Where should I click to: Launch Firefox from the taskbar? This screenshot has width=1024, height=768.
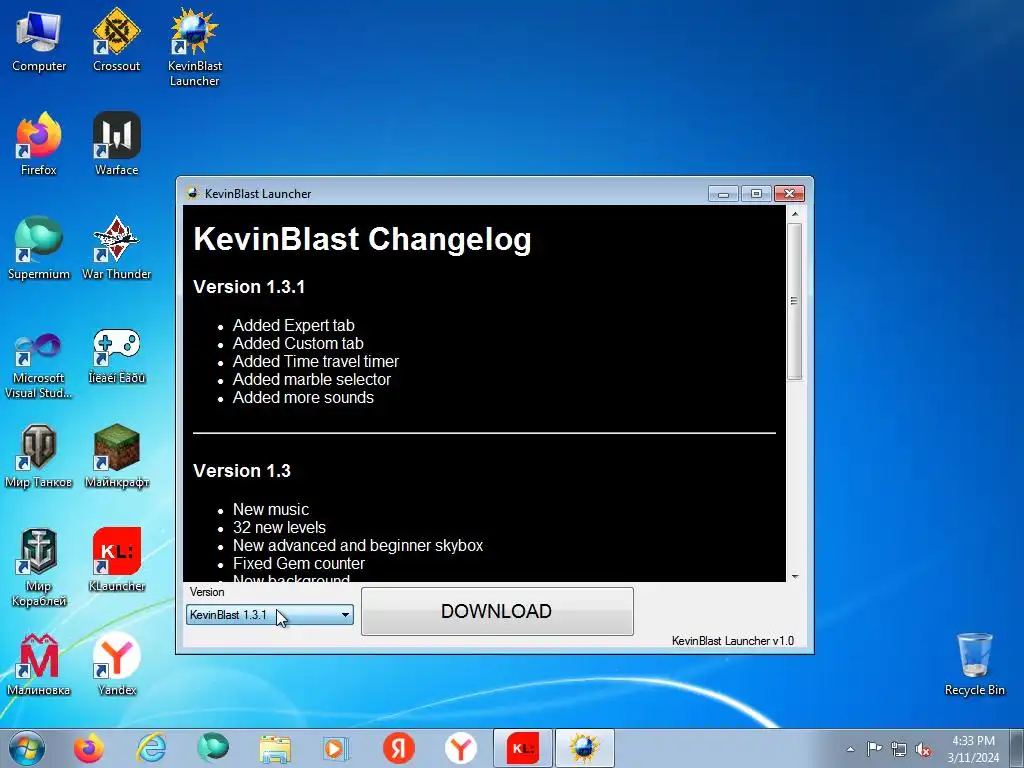[x=89, y=748]
